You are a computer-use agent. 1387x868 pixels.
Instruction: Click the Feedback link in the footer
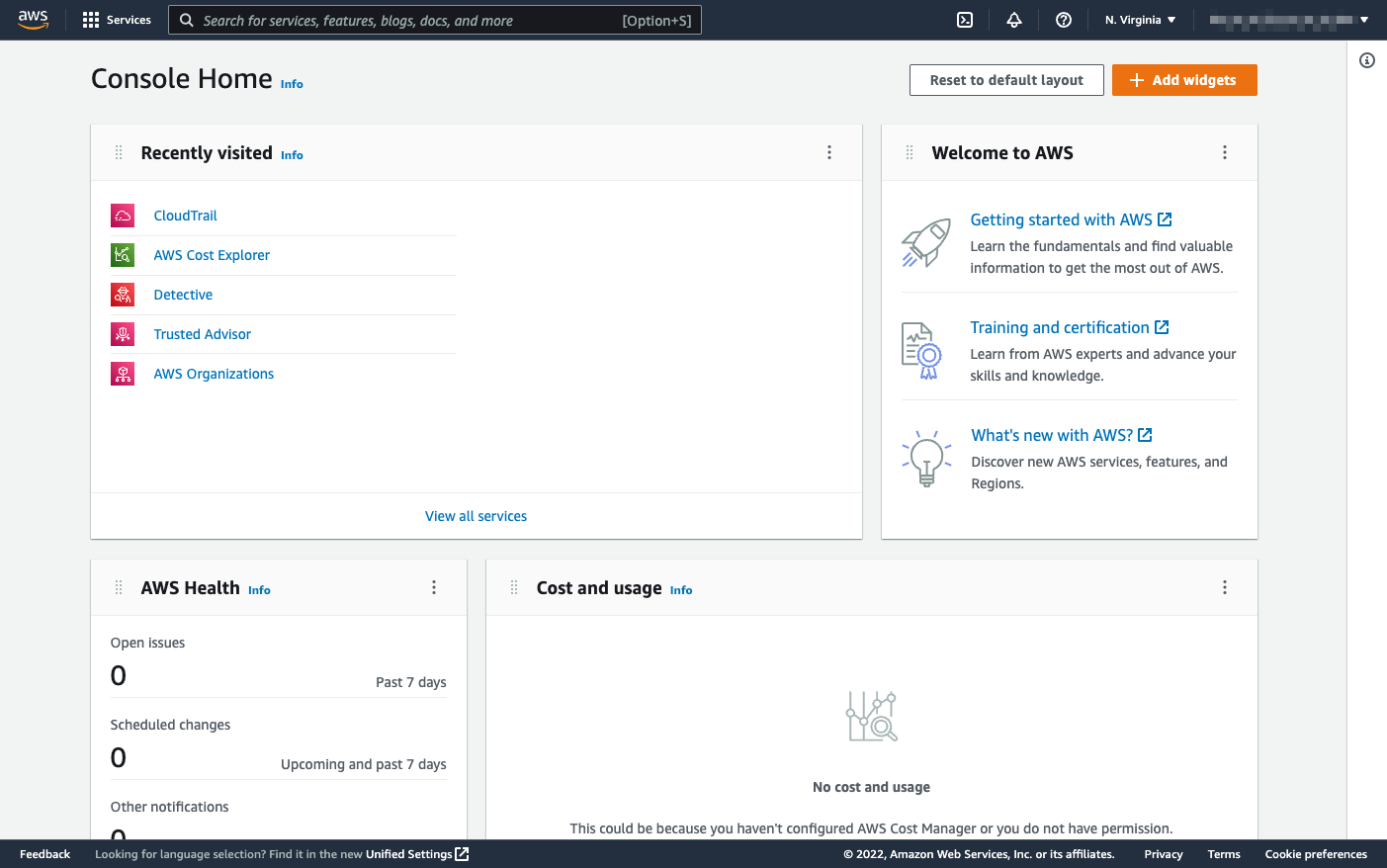click(44, 854)
